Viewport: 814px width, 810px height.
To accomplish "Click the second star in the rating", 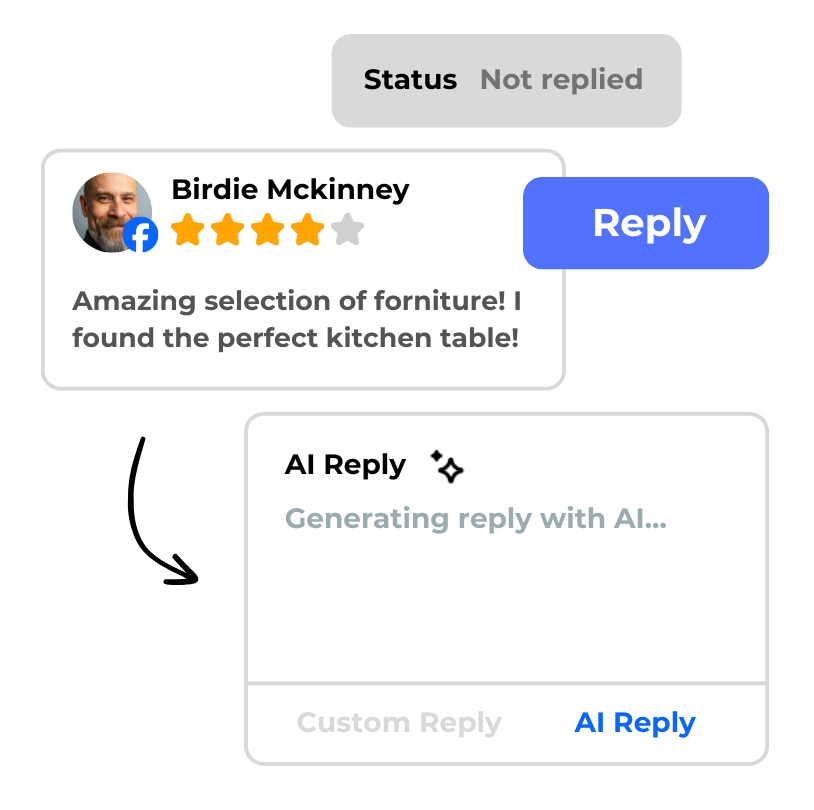I will pyautogui.click(x=228, y=229).
